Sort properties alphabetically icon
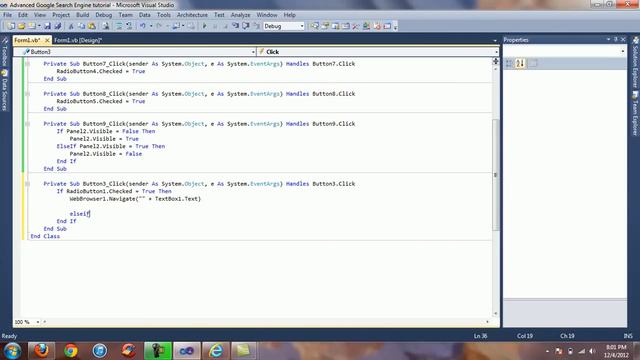The image size is (640, 360). click(x=520, y=63)
